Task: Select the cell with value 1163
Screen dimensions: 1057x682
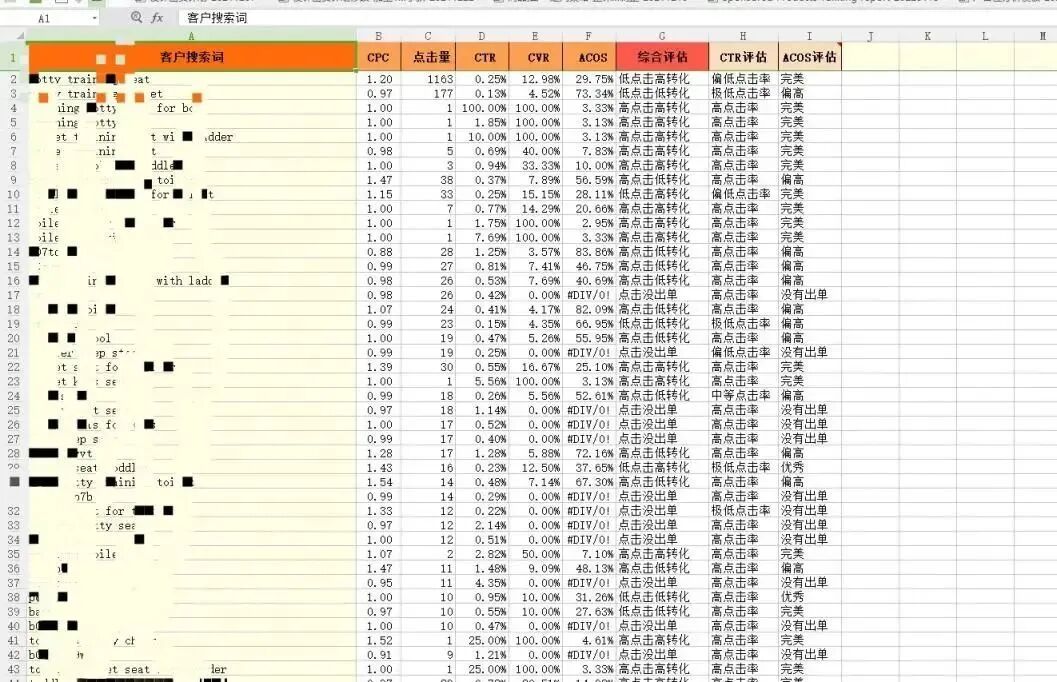Action: coord(428,79)
